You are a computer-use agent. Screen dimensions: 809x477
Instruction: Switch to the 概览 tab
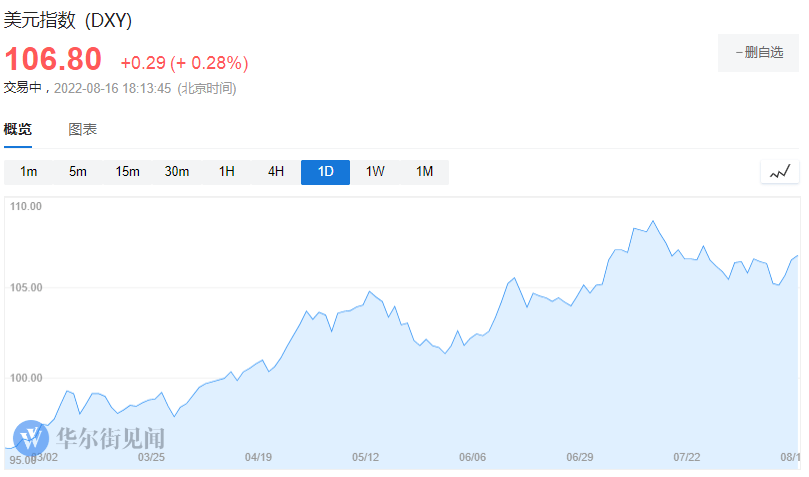pyautogui.click(x=18, y=129)
